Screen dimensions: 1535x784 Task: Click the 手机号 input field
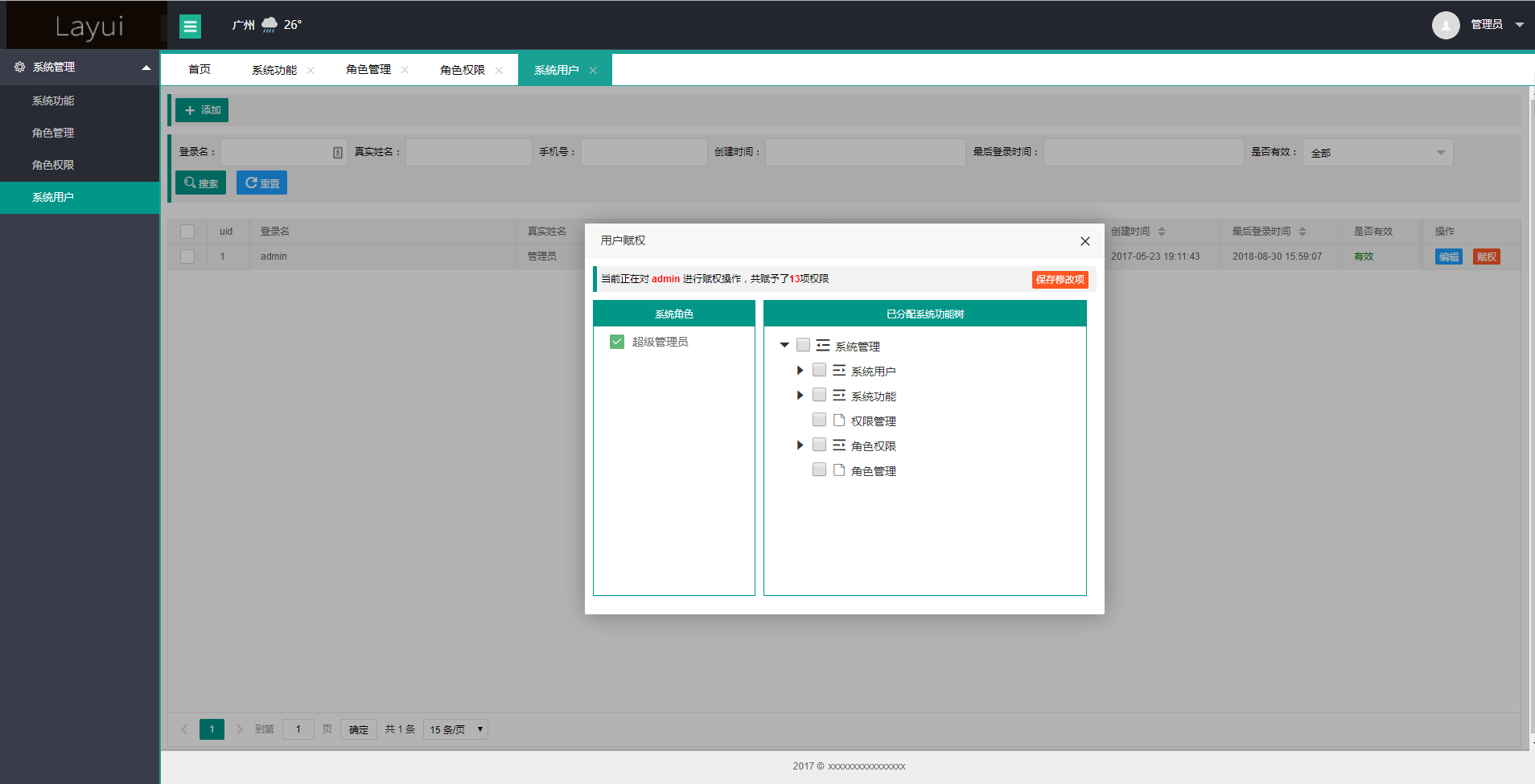click(644, 152)
